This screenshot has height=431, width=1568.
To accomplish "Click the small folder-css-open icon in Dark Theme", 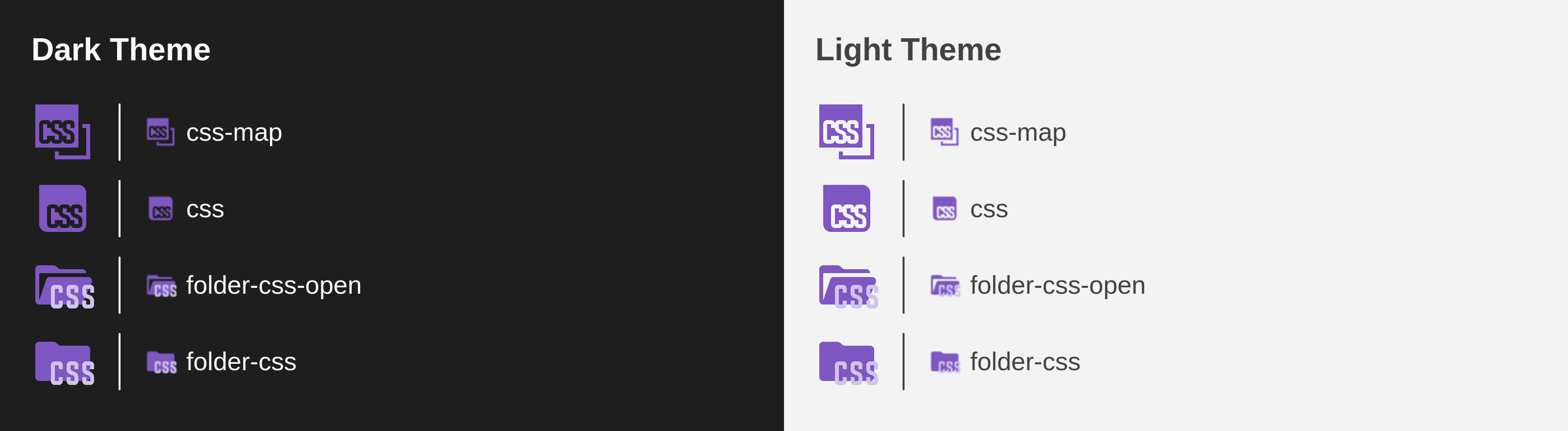I will 162,285.
